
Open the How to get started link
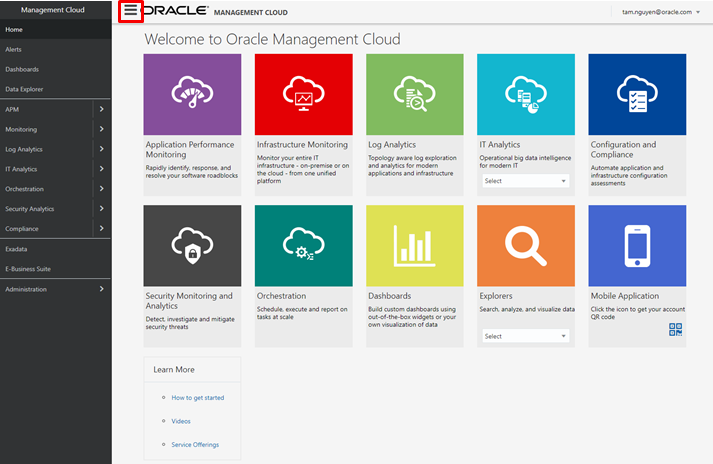pyautogui.click(x=197, y=398)
